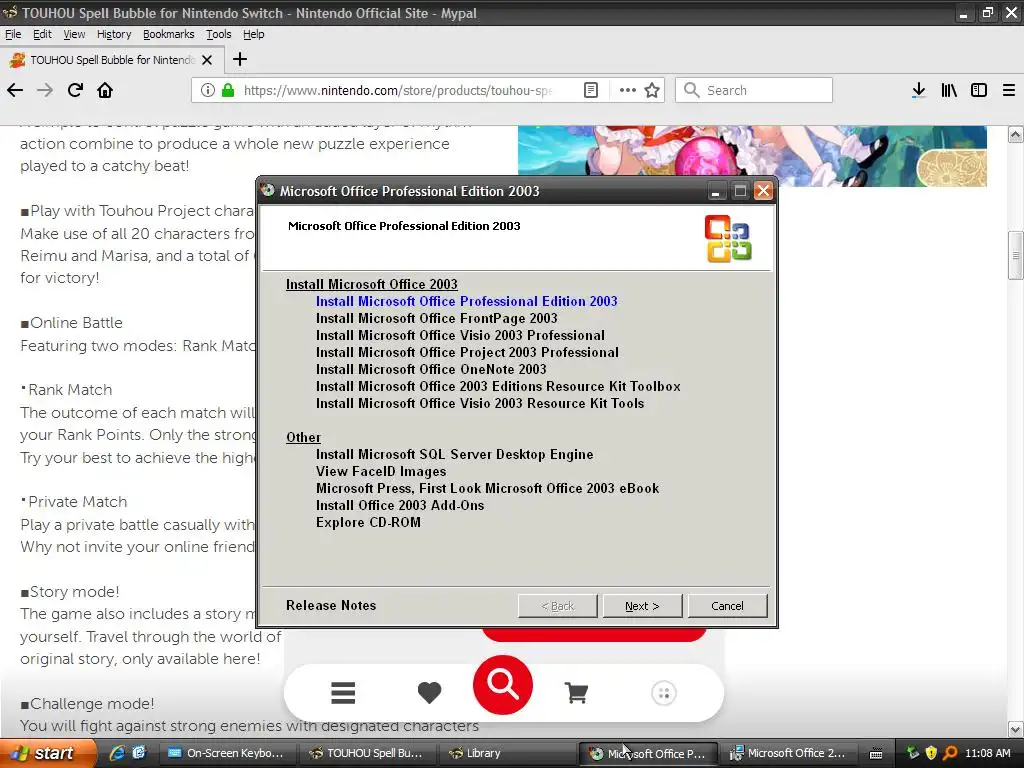Open the Tools menu

click(219, 34)
